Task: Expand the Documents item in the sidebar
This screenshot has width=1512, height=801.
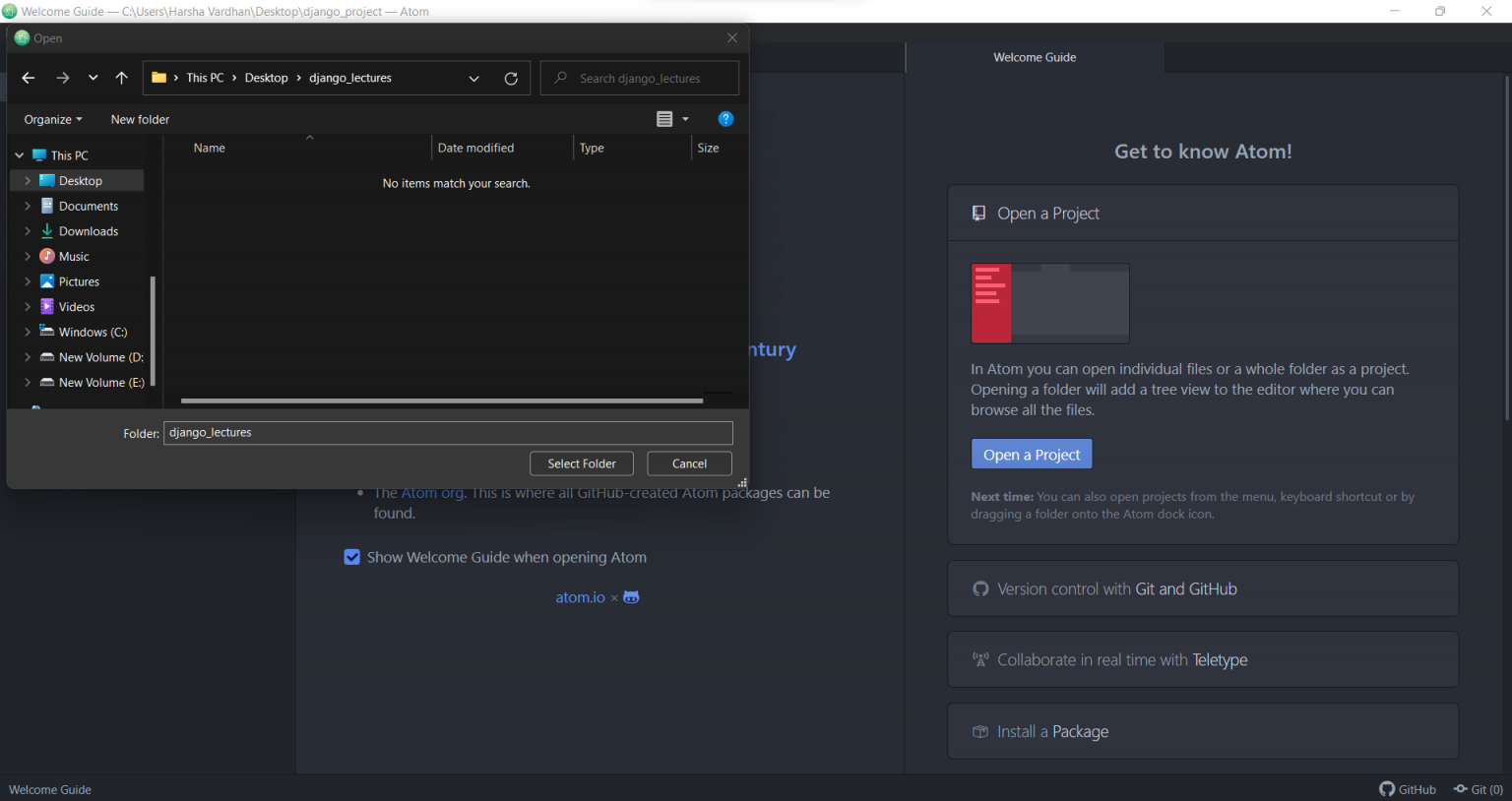Action: 28,206
